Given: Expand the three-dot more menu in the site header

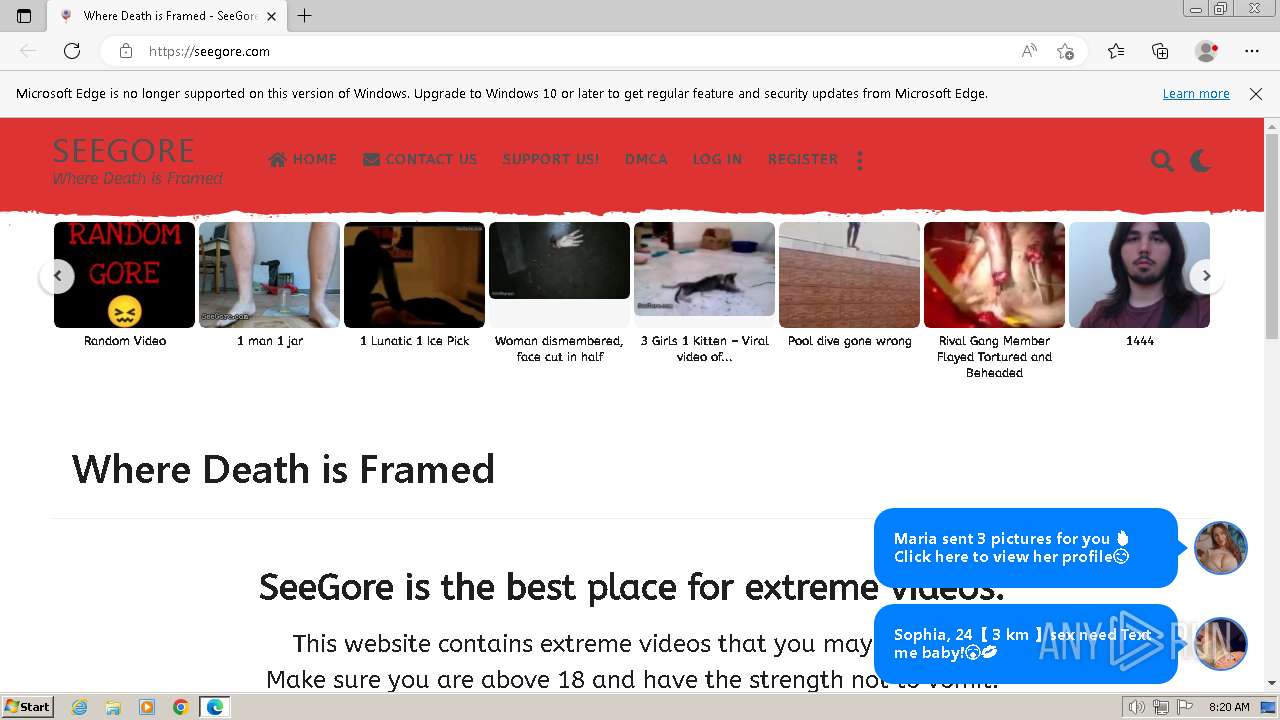Looking at the screenshot, I should click(860, 160).
